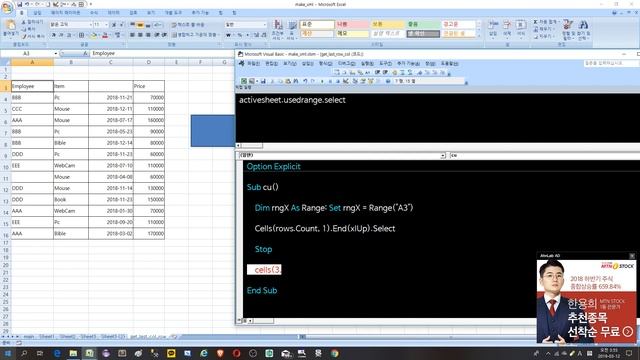Click the Save icon in VBA toolbar

pos(263,81)
